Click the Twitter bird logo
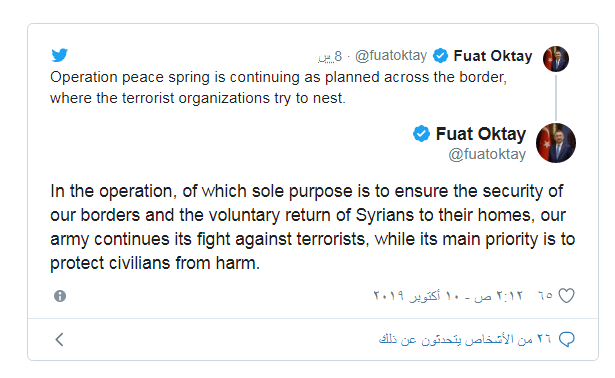This screenshot has height=378, width=615. point(60,55)
